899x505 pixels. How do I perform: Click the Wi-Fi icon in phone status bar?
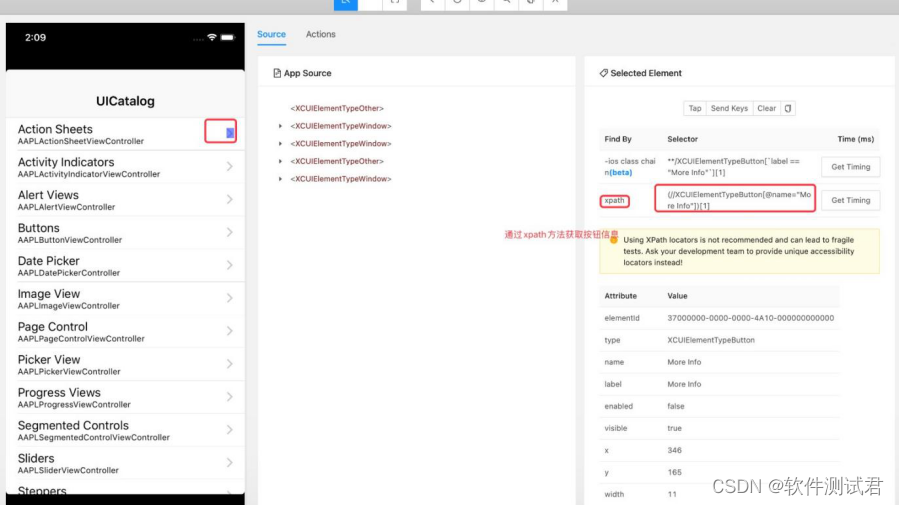212,38
